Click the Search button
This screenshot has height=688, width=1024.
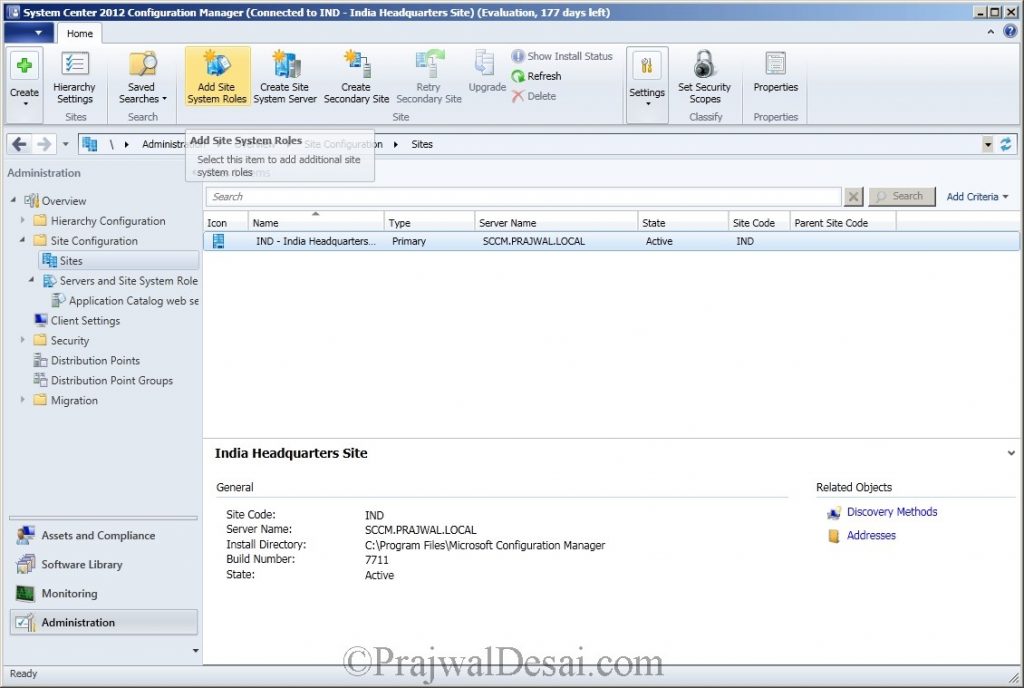click(x=901, y=196)
